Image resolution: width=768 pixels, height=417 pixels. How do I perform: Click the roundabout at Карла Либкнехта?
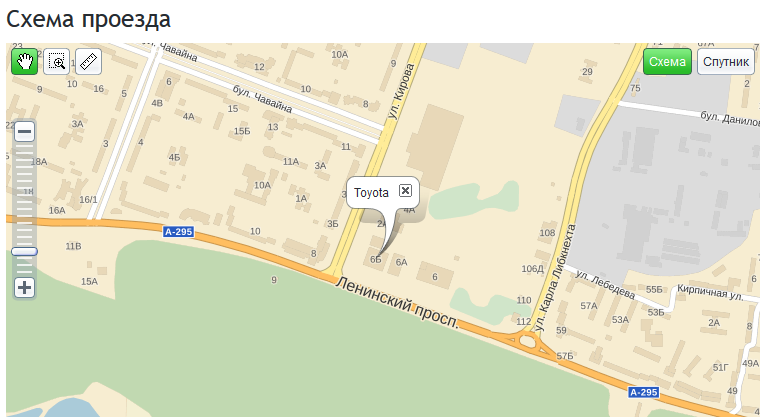[528, 340]
